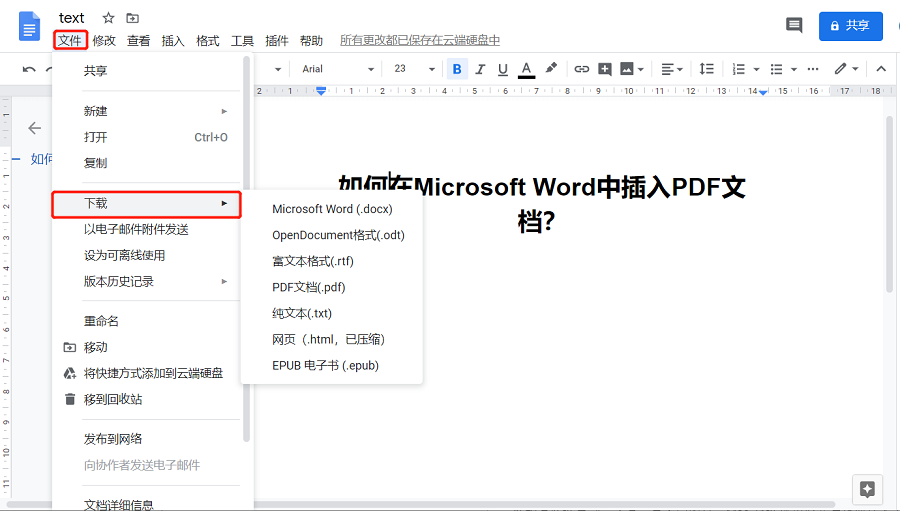
Task: Click the undo arrow icon
Action: 29,69
